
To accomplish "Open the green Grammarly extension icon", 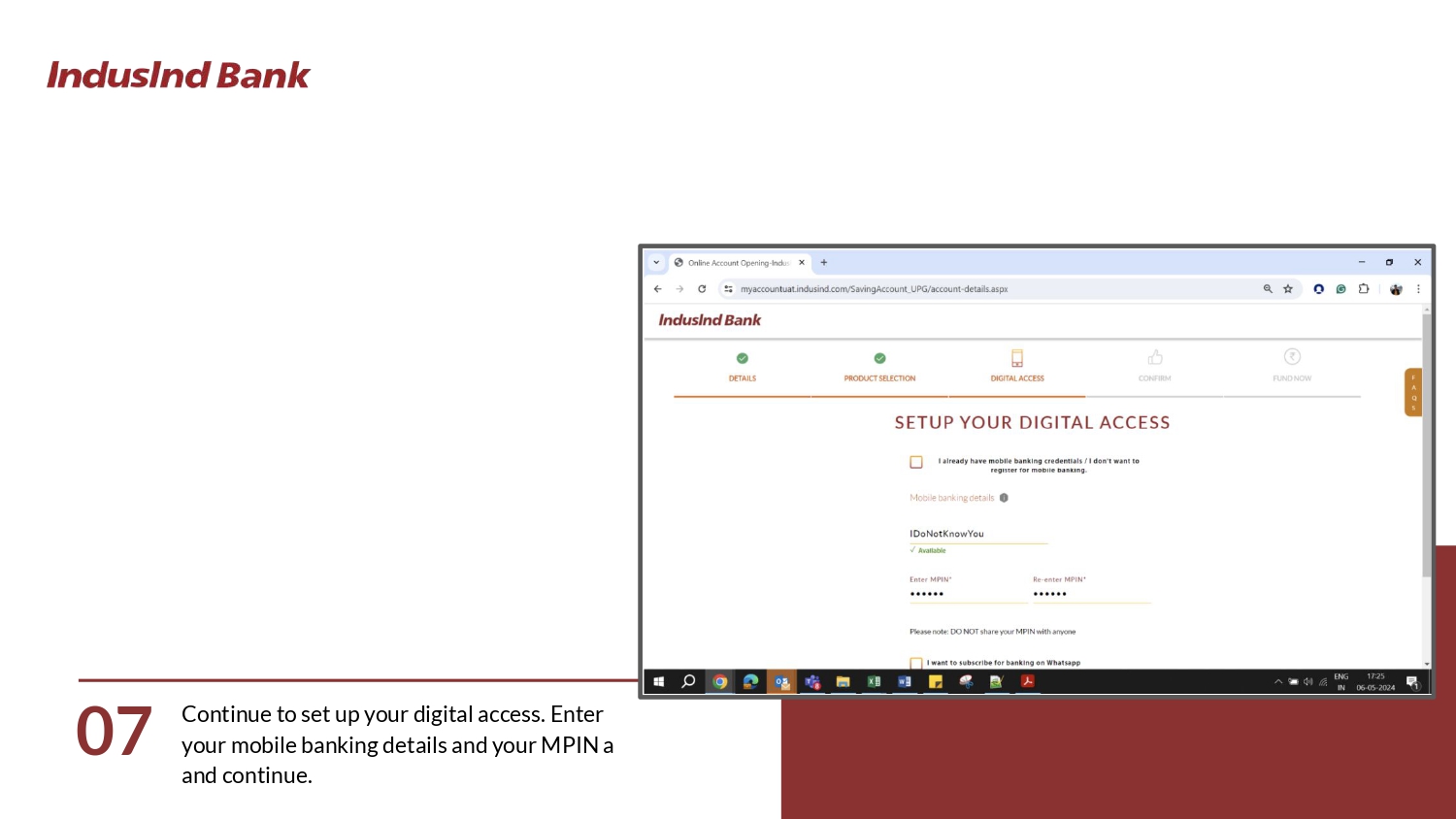I will 1340,289.
